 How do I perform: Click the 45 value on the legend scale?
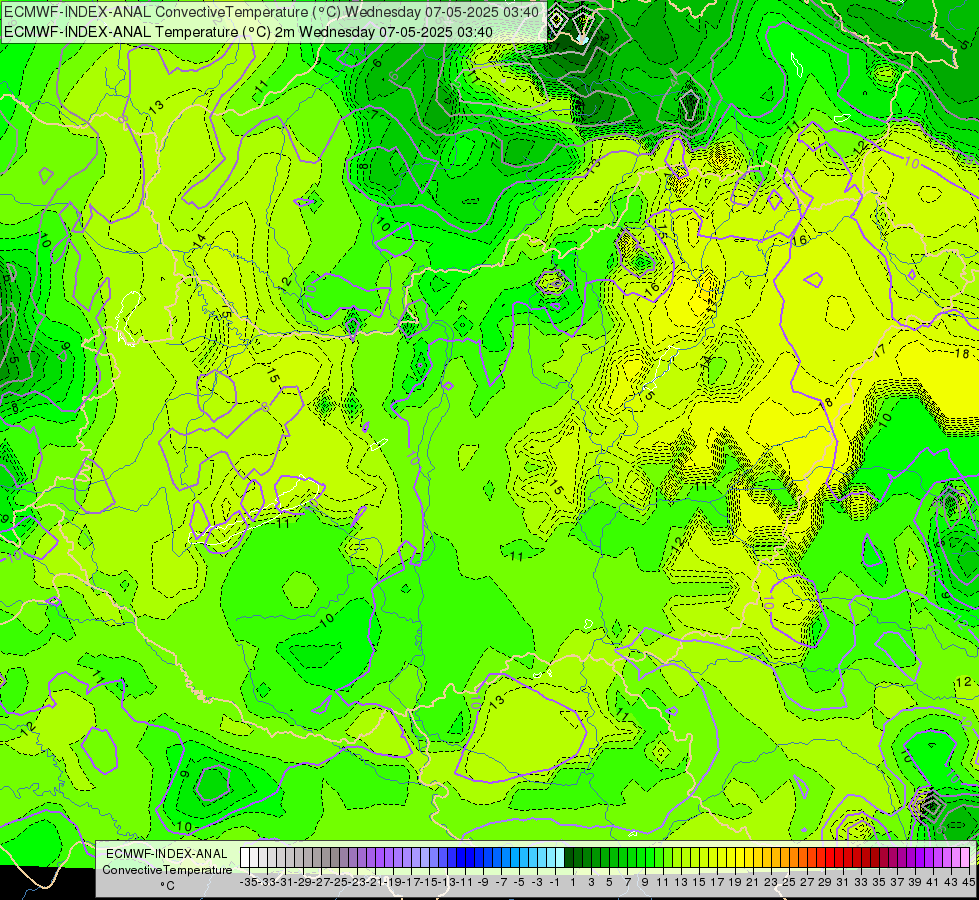point(968,882)
